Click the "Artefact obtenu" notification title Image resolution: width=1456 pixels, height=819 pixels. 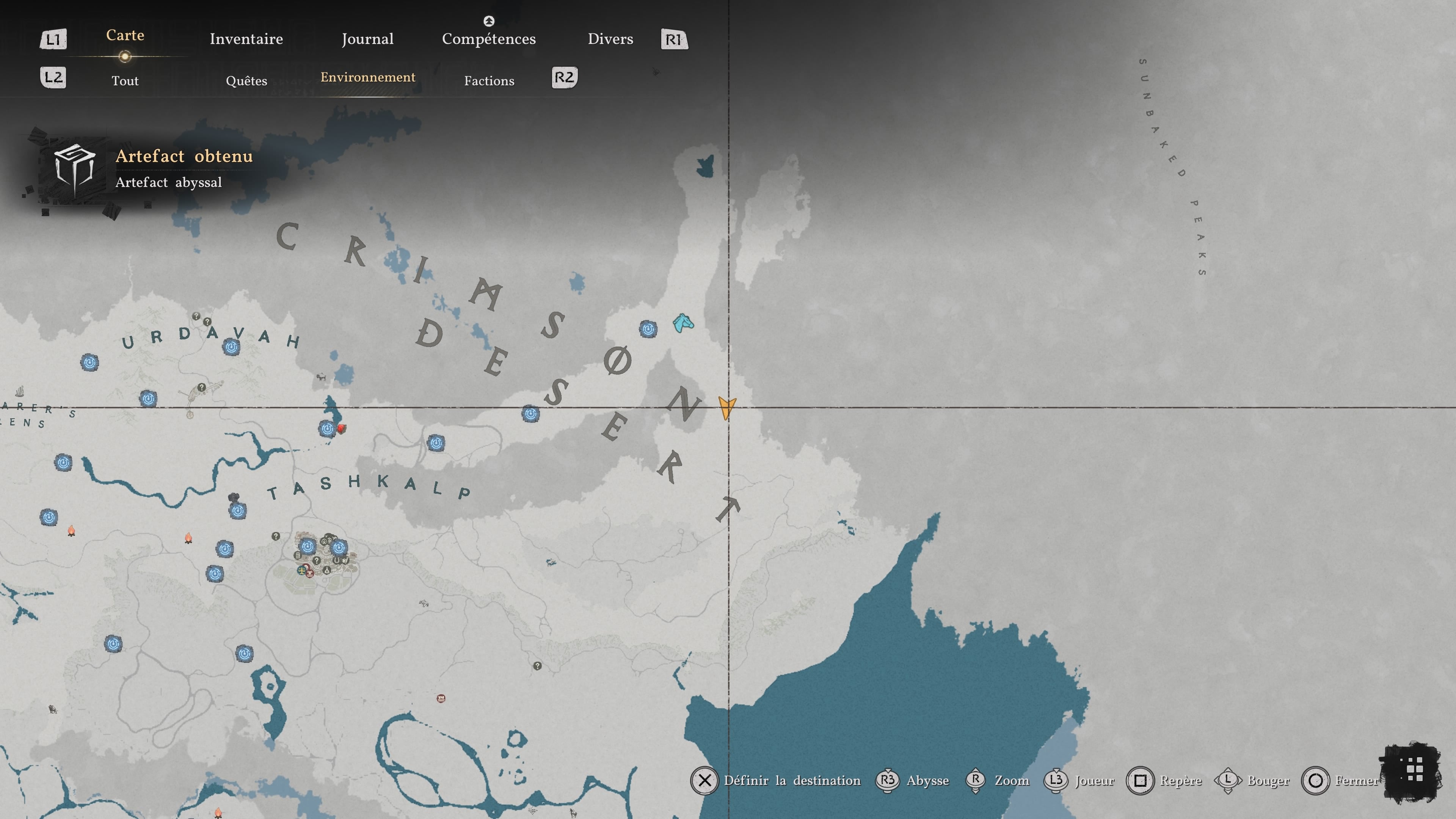pos(184,156)
